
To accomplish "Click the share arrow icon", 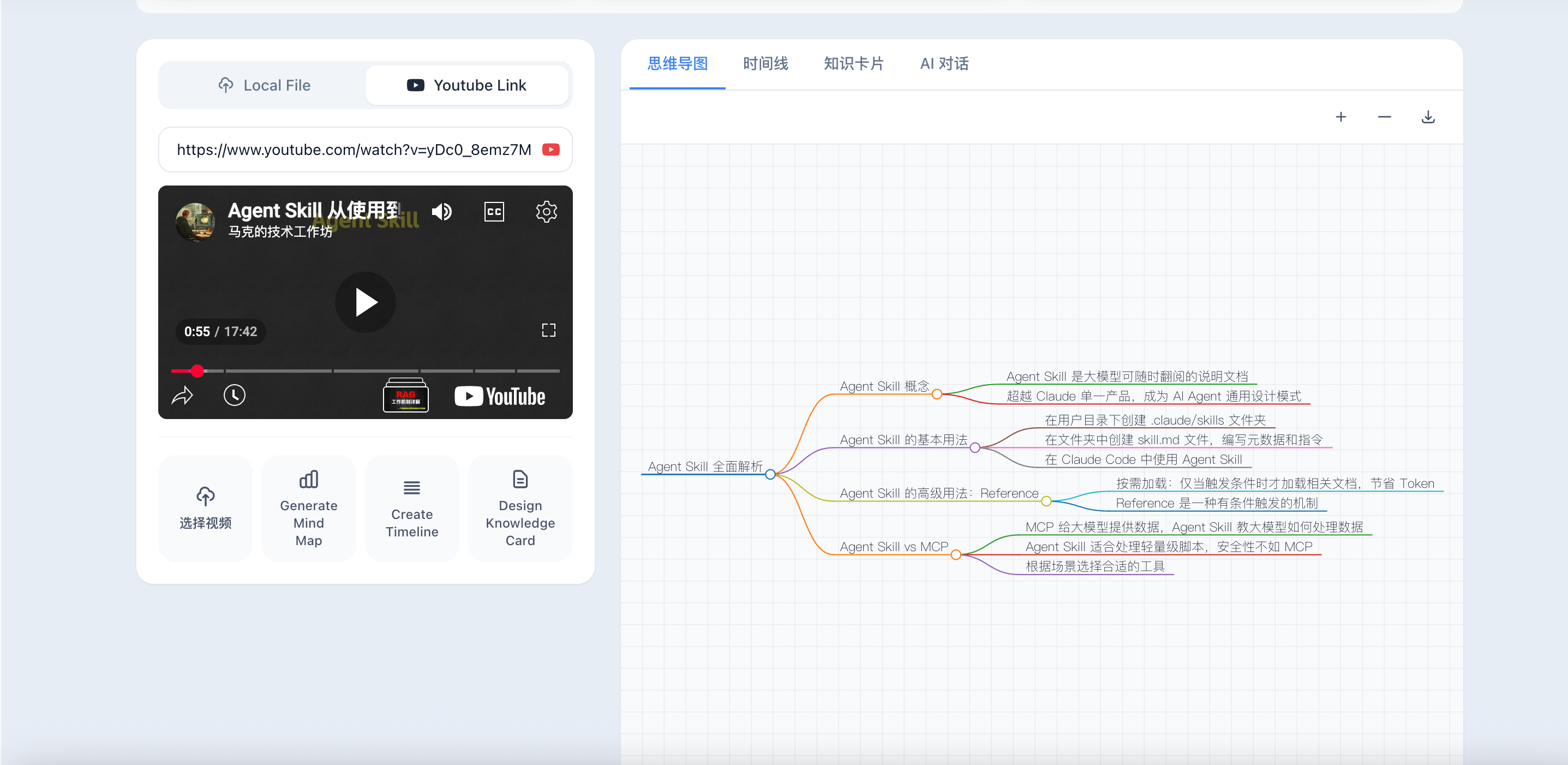I will (182, 396).
